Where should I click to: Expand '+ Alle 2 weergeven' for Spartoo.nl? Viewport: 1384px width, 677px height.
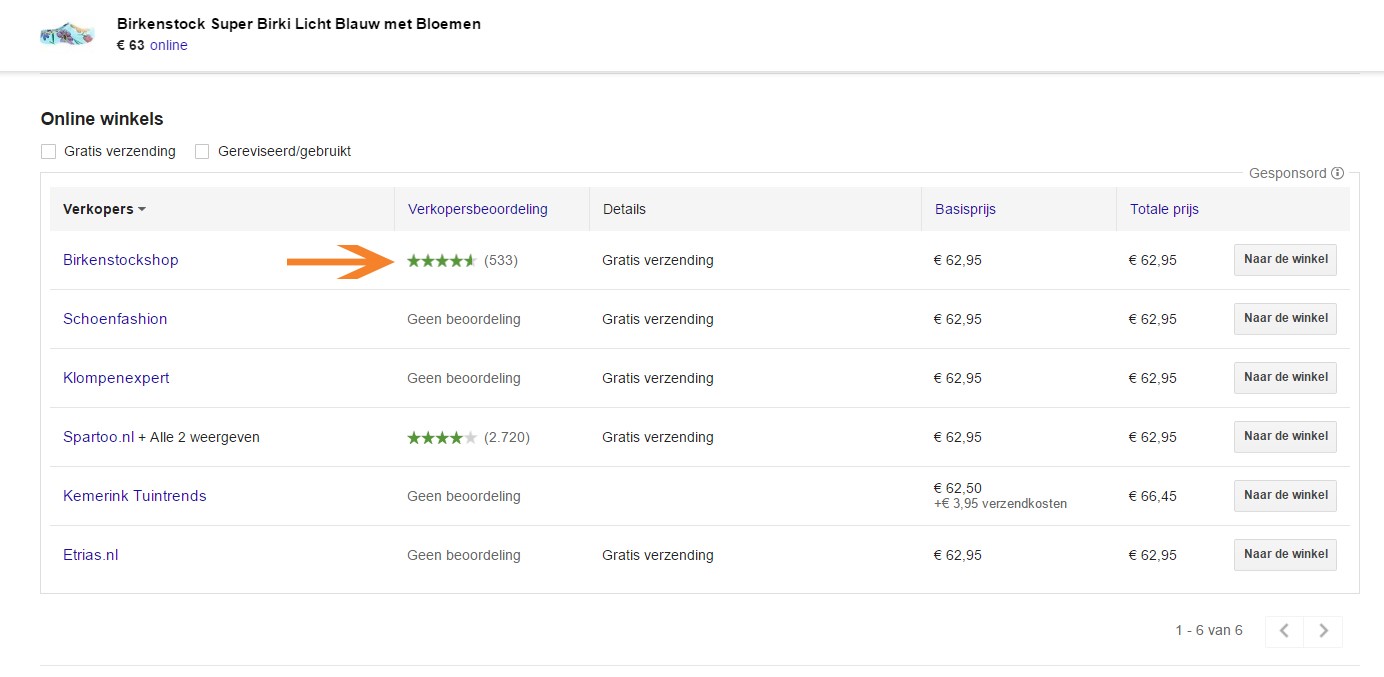point(199,437)
